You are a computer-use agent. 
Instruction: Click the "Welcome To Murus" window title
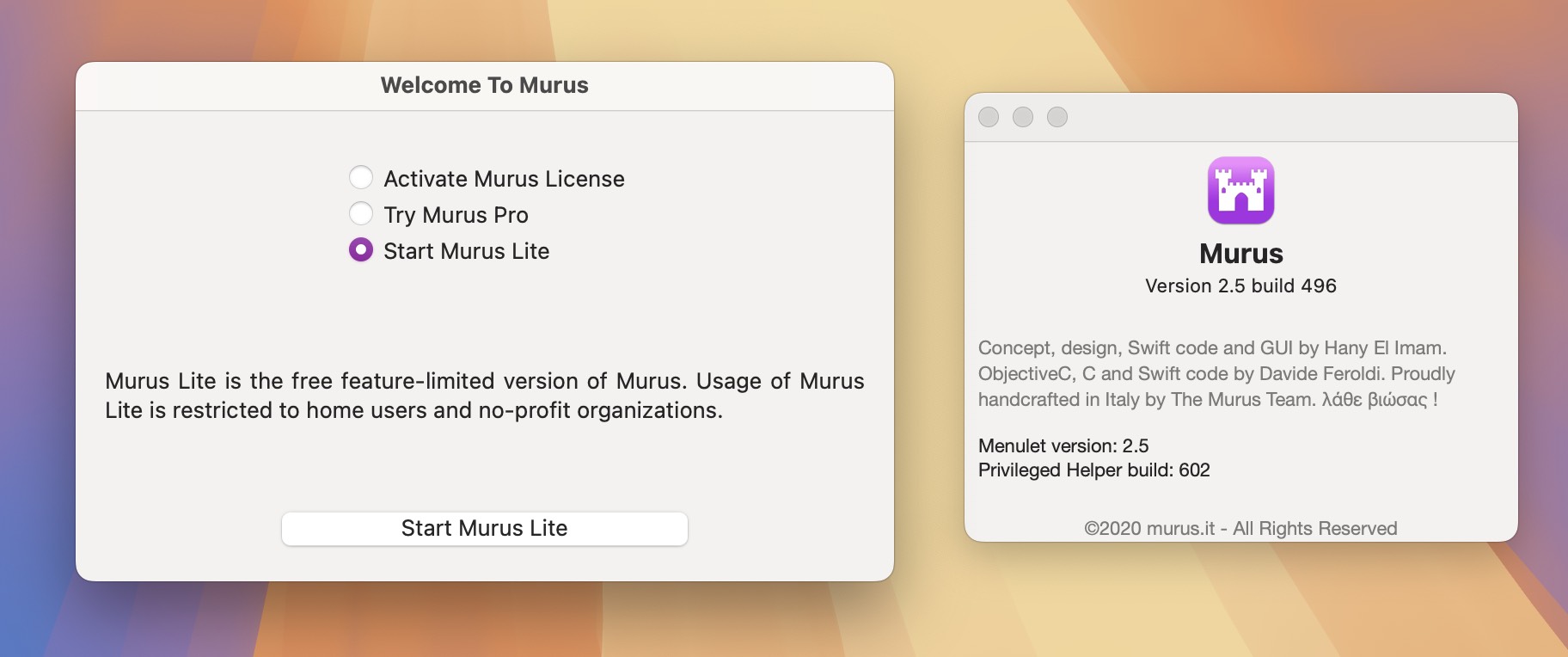[x=485, y=85]
